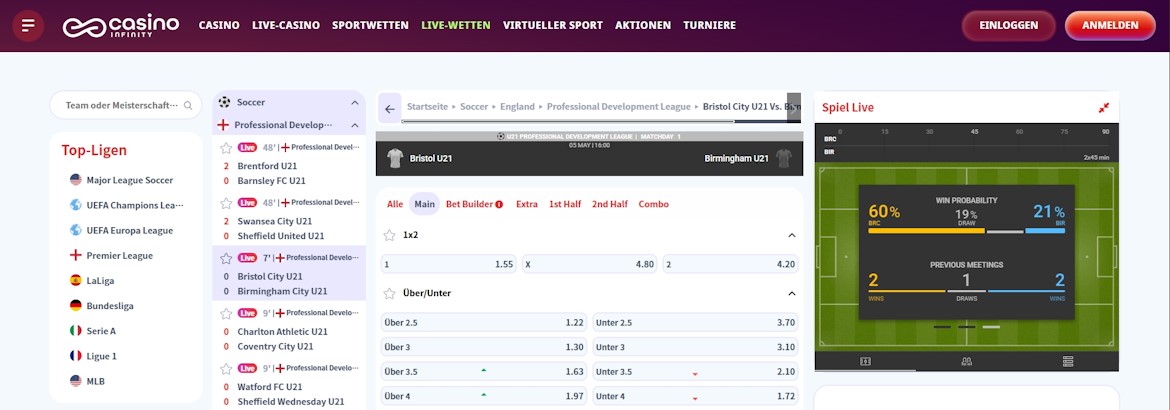Switch to the 1st Half tab
This screenshot has height=410, width=1170.
point(565,204)
